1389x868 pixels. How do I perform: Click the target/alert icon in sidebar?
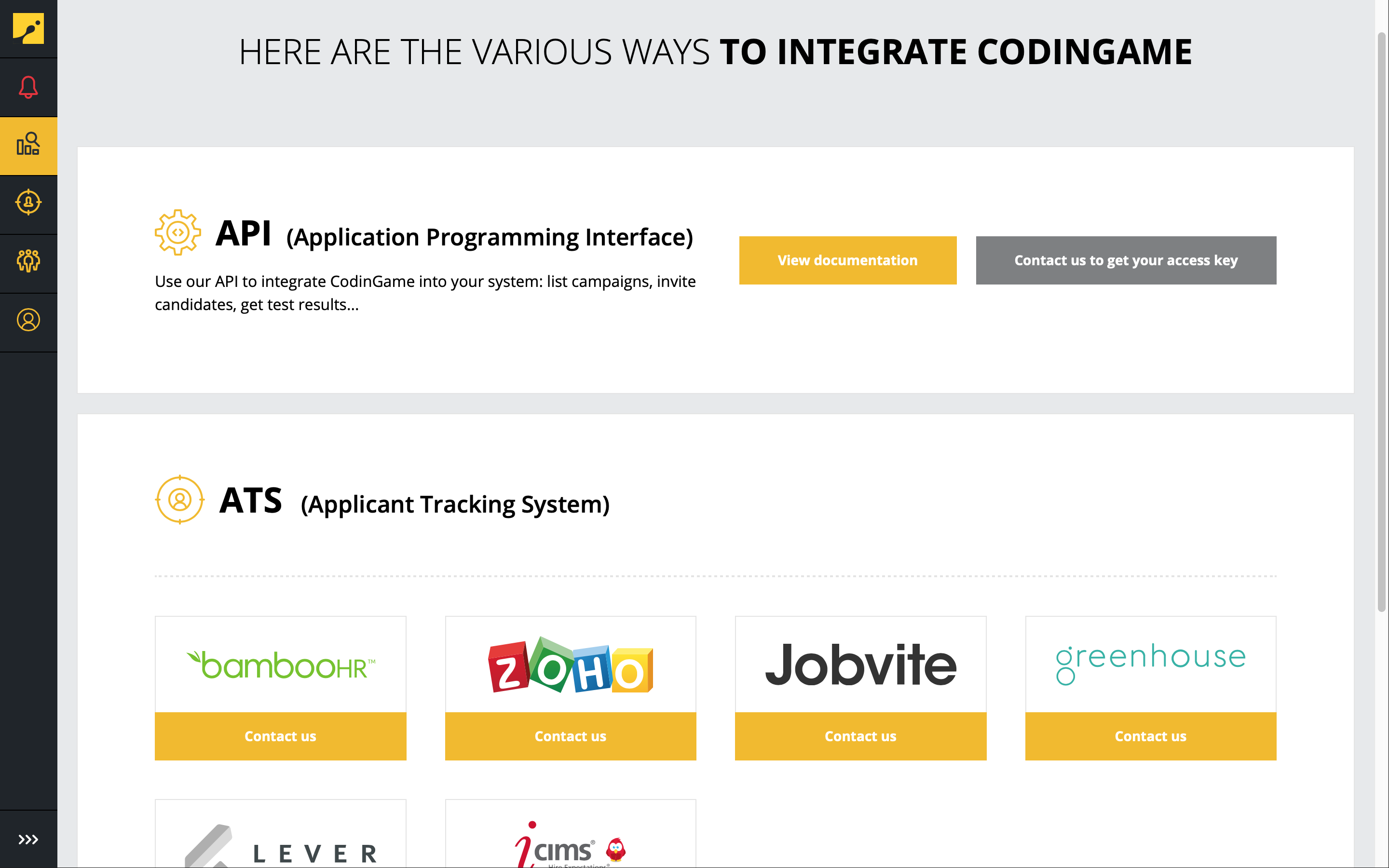(28, 202)
